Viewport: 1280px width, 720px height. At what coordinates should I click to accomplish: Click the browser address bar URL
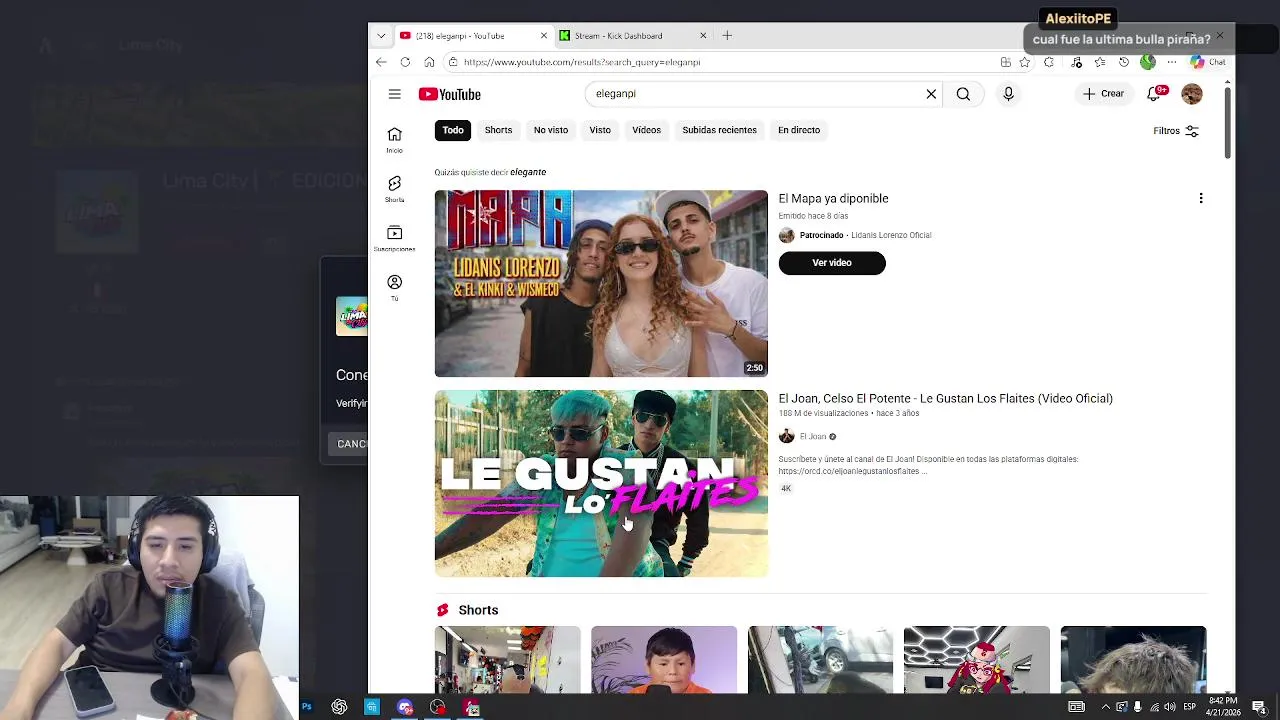coord(582,62)
